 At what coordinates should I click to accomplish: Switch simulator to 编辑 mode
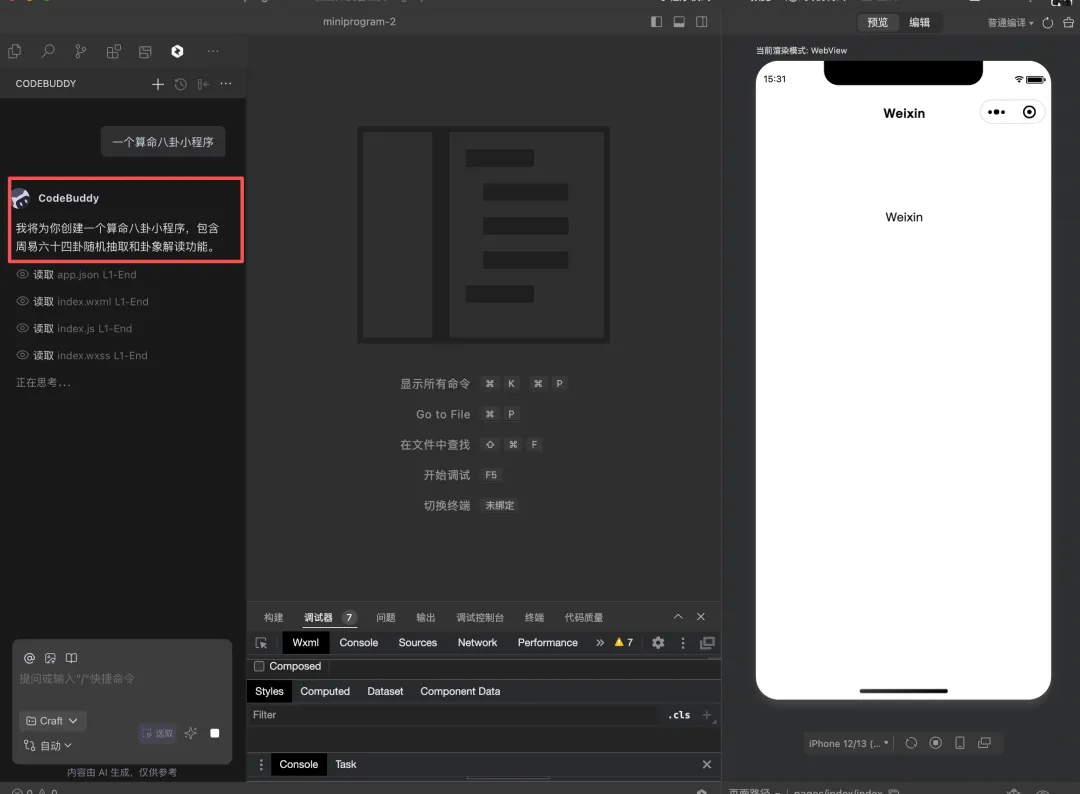click(920, 23)
